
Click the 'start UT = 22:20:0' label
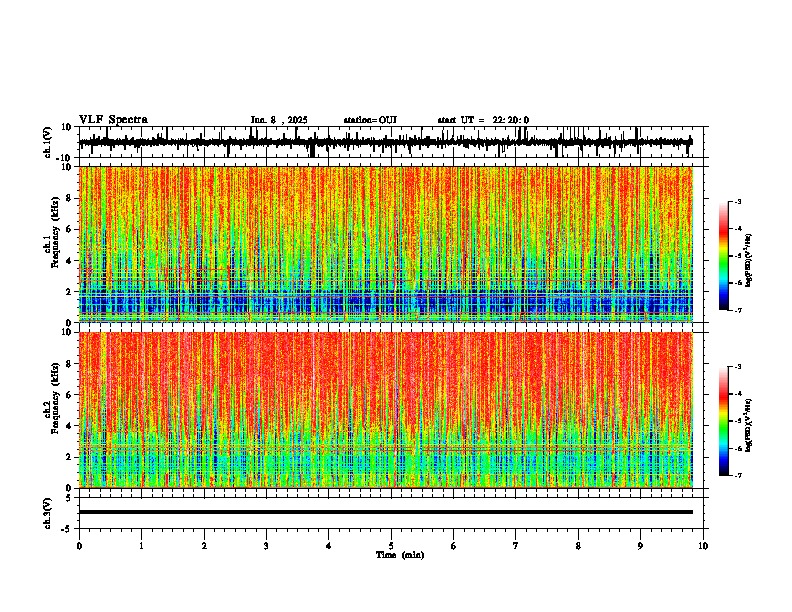483,120
